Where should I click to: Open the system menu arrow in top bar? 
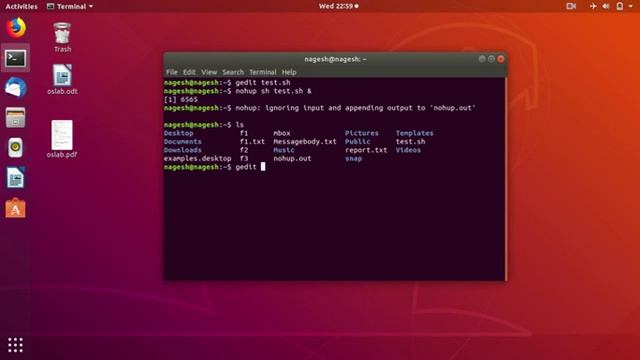(x=631, y=6)
